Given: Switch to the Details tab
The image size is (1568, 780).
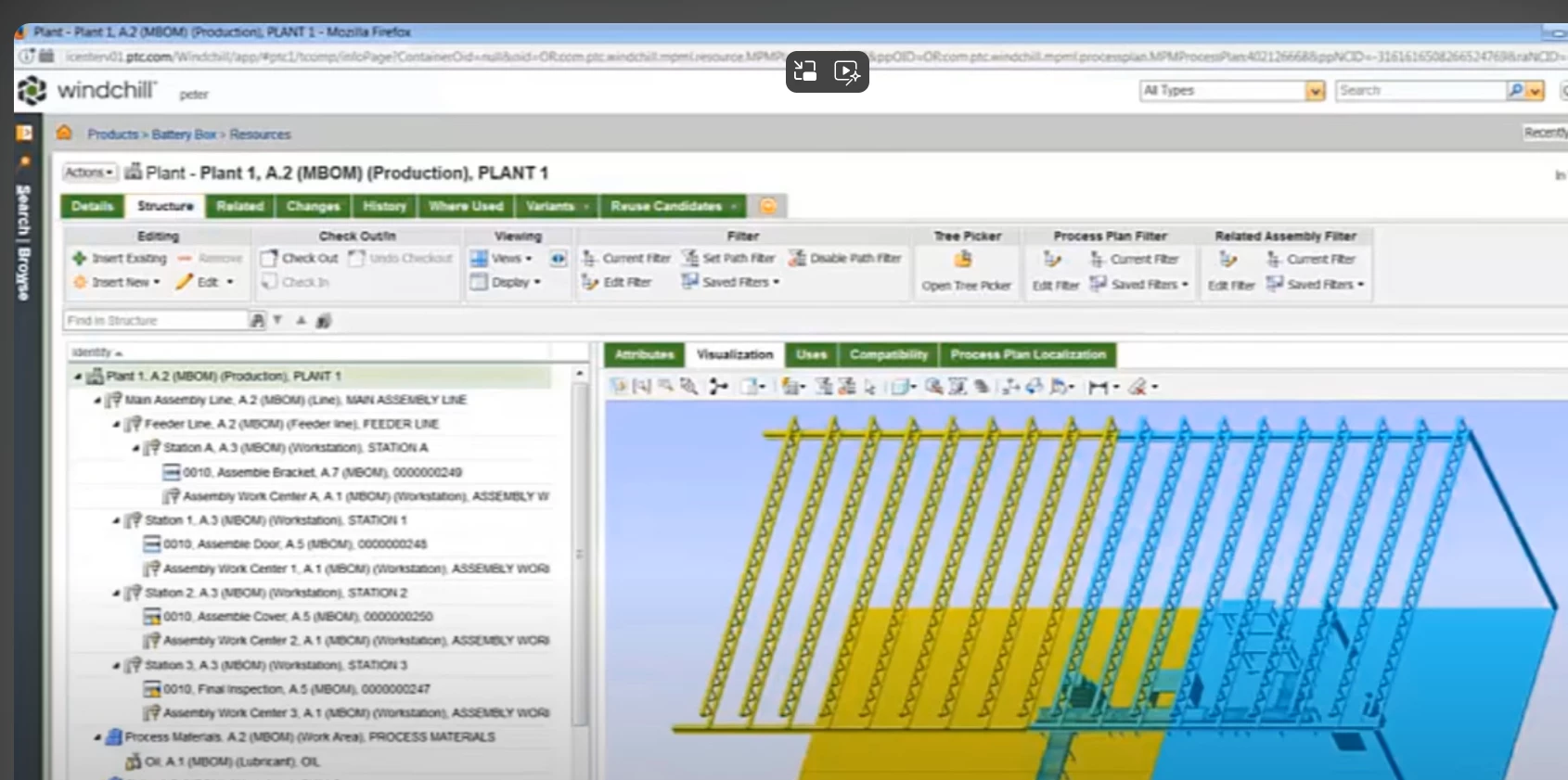Looking at the screenshot, I should (92, 206).
